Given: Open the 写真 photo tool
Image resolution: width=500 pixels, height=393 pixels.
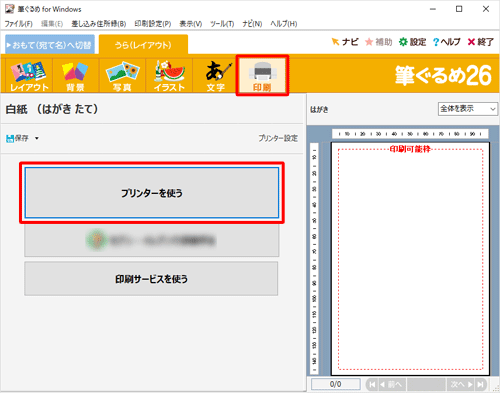Looking at the screenshot, I should pyautogui.click(x=122, y=76).
